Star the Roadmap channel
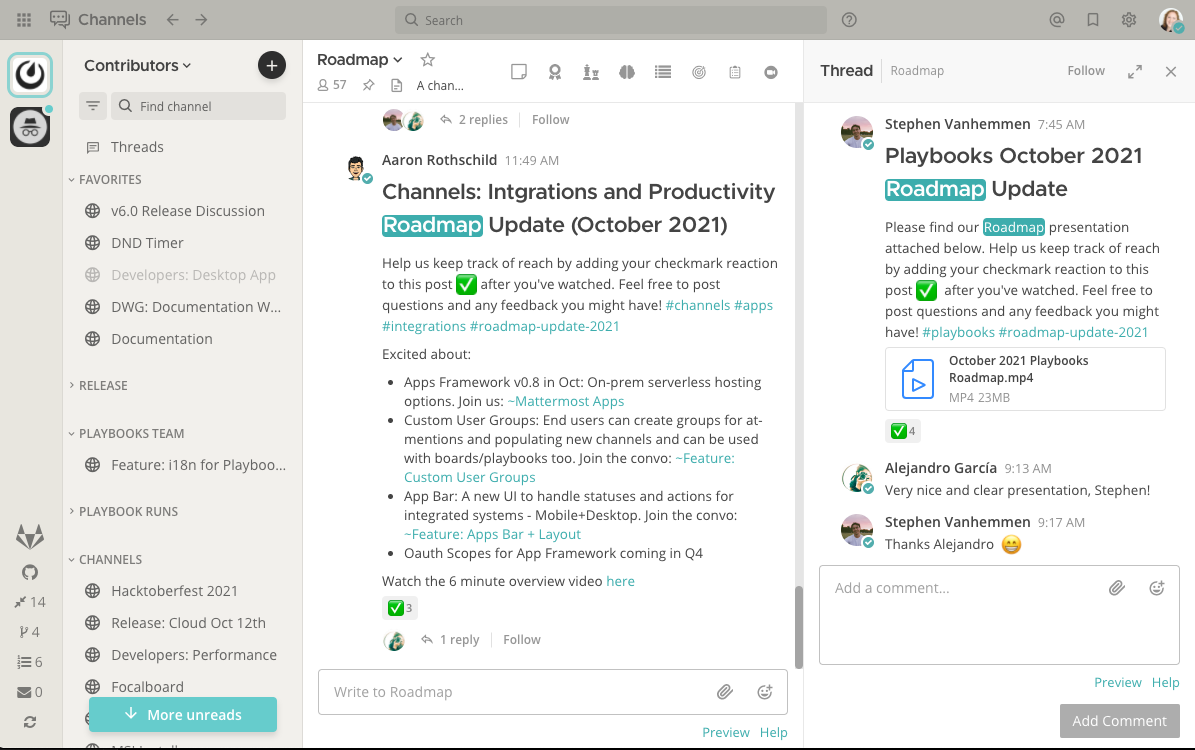 tap(427, 59)
